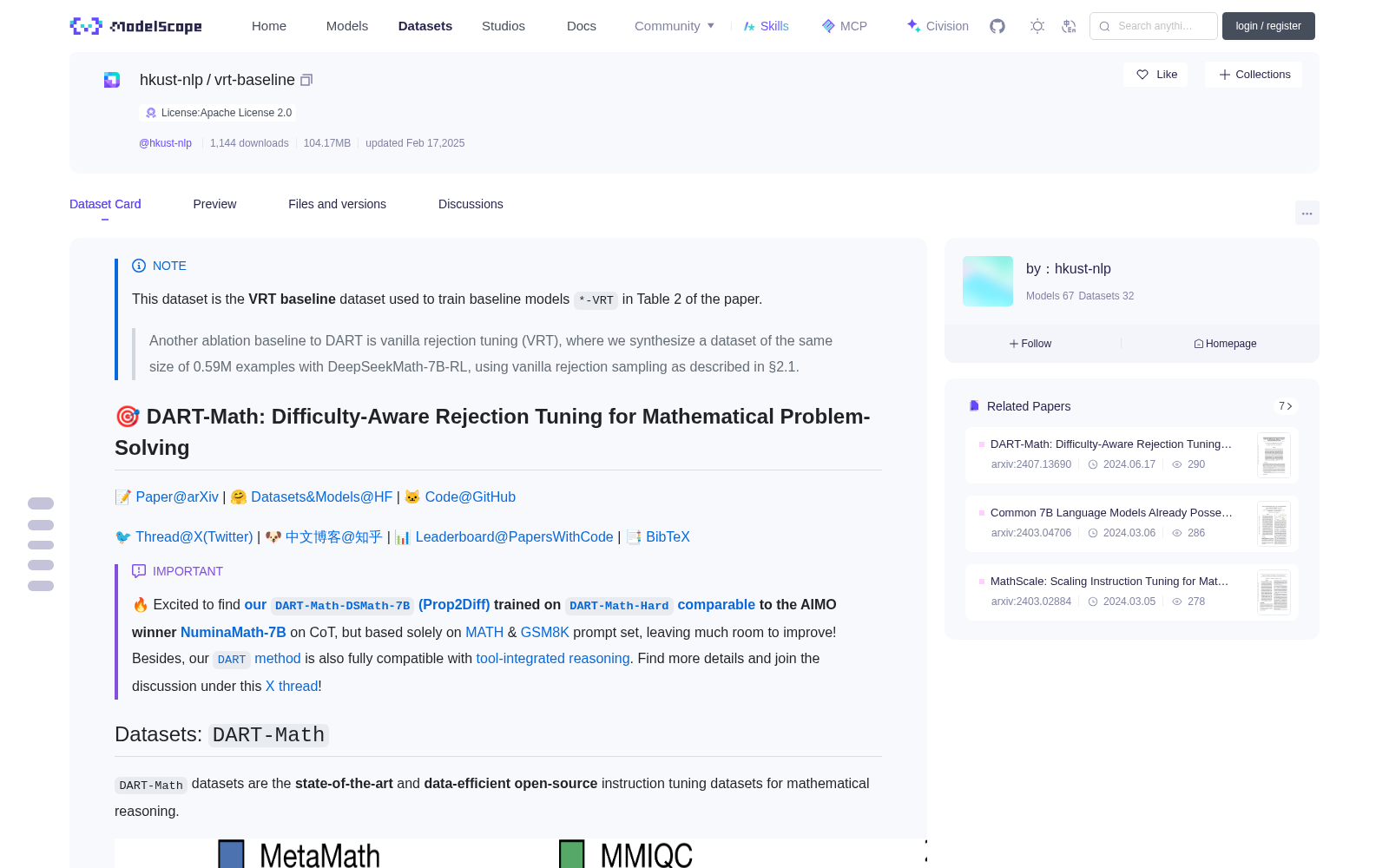The height and width of the screenshot is (868, 1389).
Task: Open the Code@GitHub link
Action: tap(470, 497)
